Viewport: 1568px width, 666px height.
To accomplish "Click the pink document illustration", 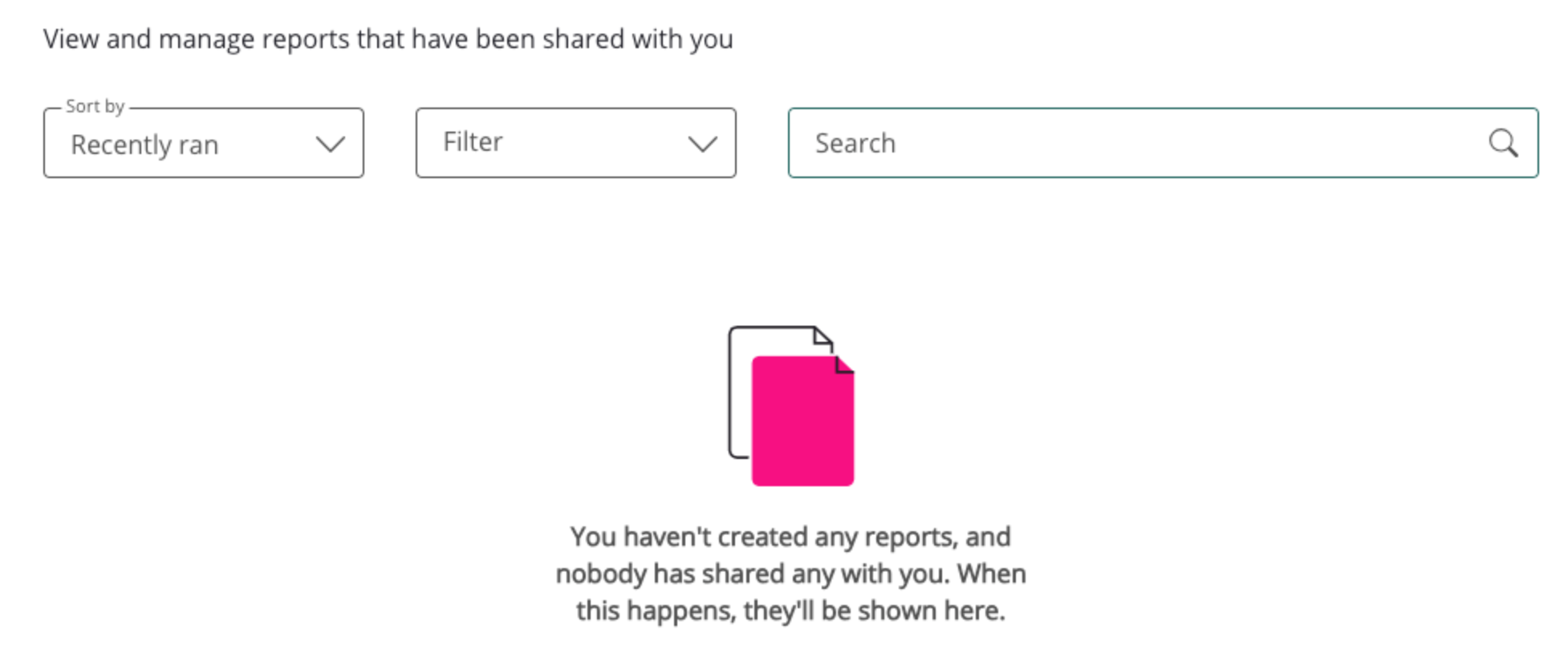I will click(x=802, y=425).
